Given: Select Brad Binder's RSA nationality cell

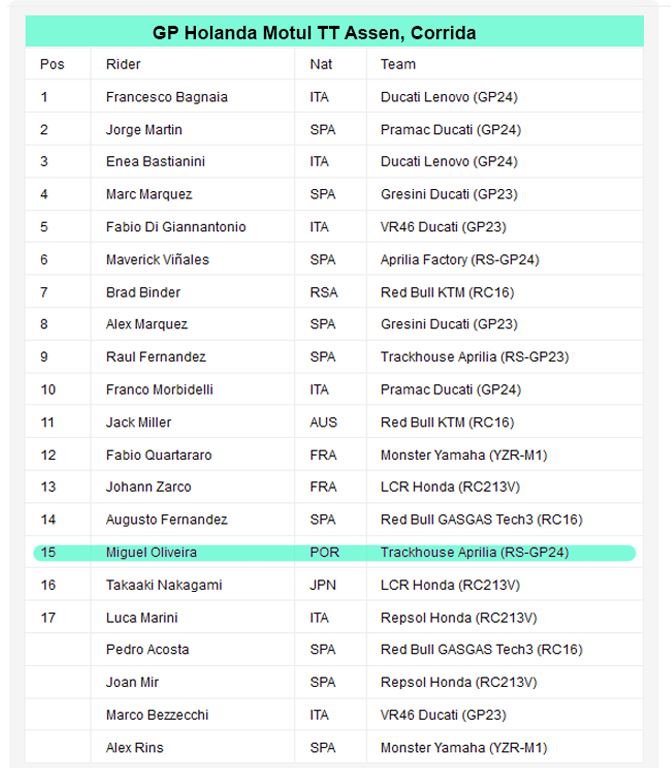Looking at the screenshot, I should coord(324,292).
